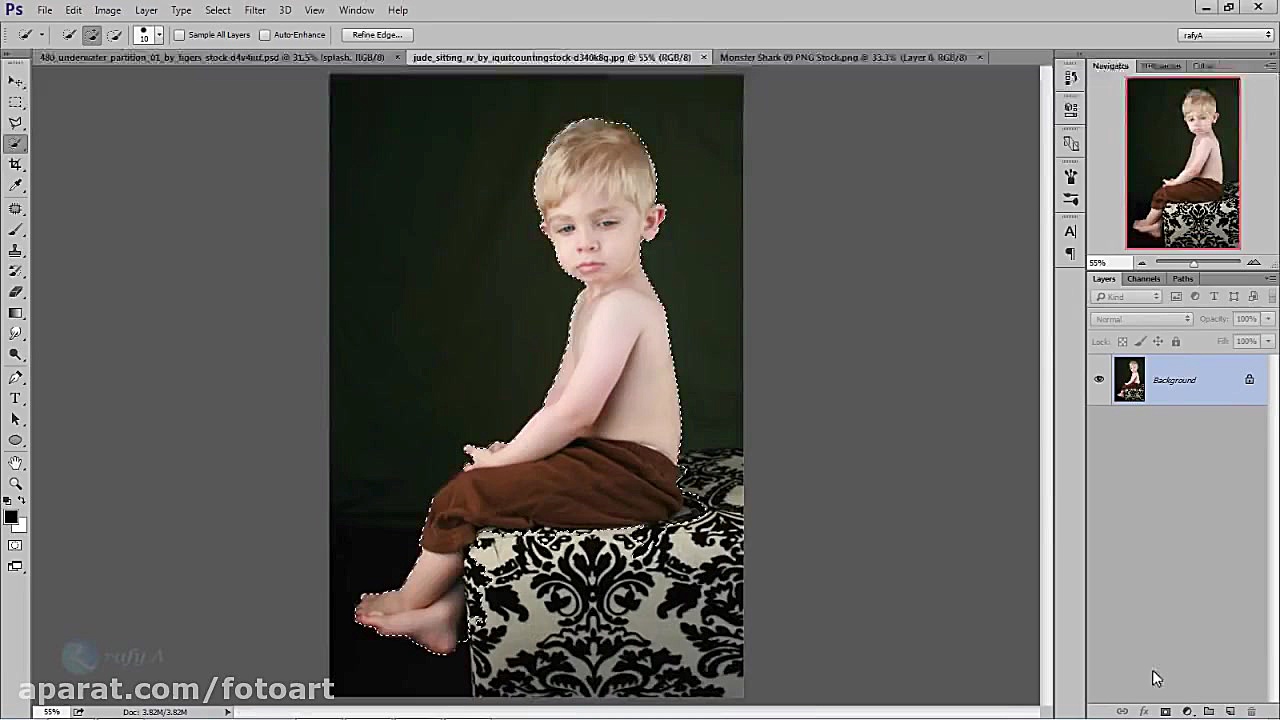Click the foreground color swatch
Image resolution: width=1280 pixels, height=720 pixels.
[x=10, y=517]
